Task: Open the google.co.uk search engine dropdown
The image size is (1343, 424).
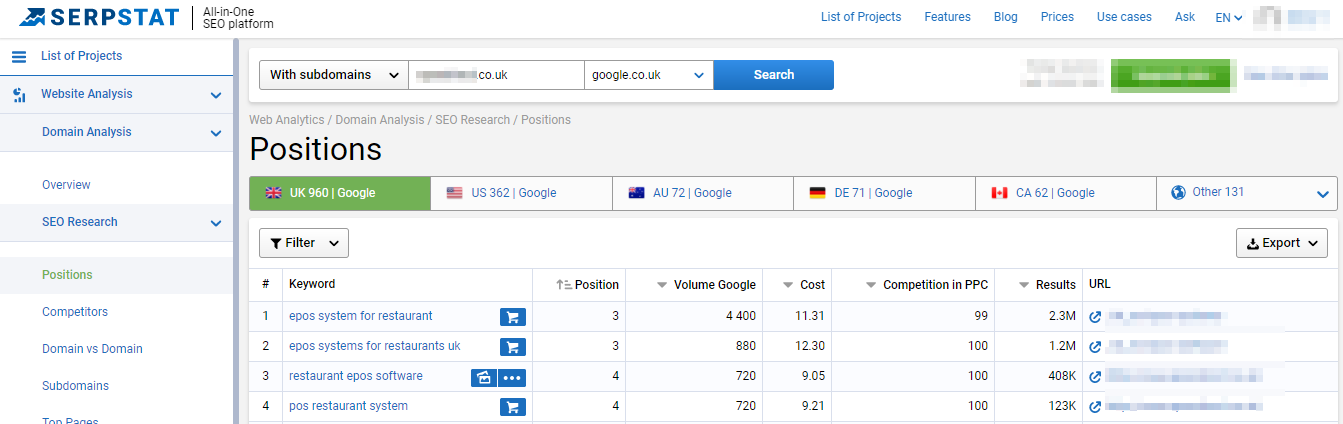Action: pyautogui.click(x=648, y=75)
